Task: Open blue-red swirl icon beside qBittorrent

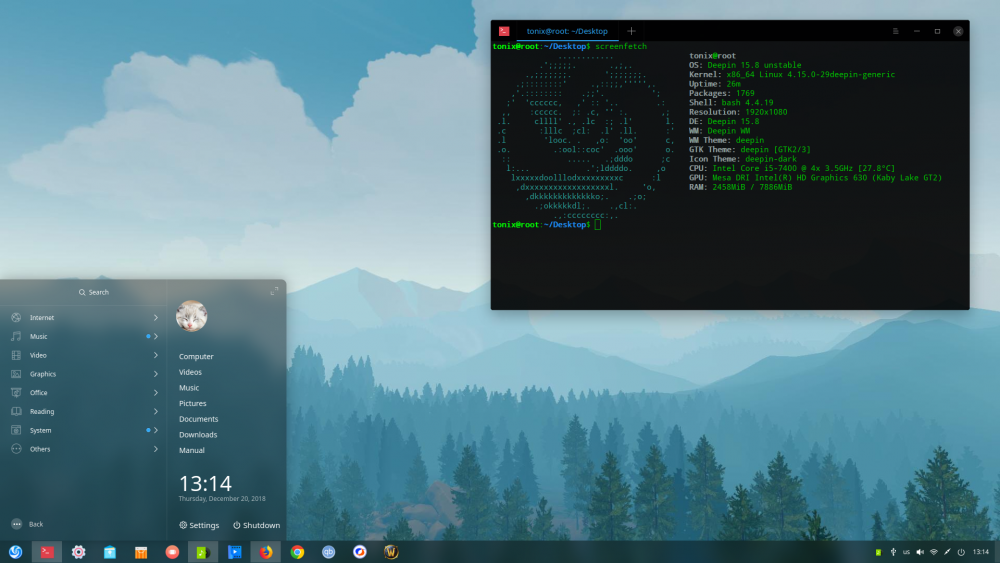Action: pyautogui.click(x=360, y=552)
